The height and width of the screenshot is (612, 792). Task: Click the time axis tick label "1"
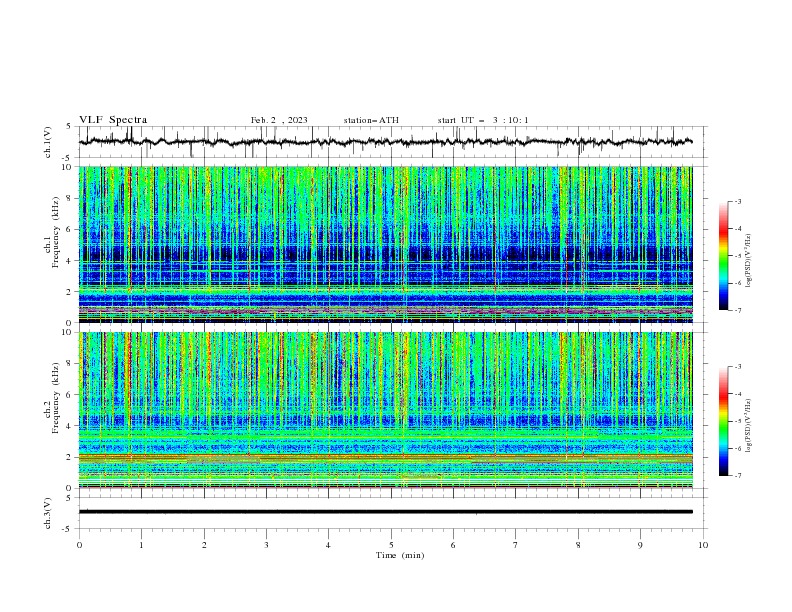click(x=141, y=545)
